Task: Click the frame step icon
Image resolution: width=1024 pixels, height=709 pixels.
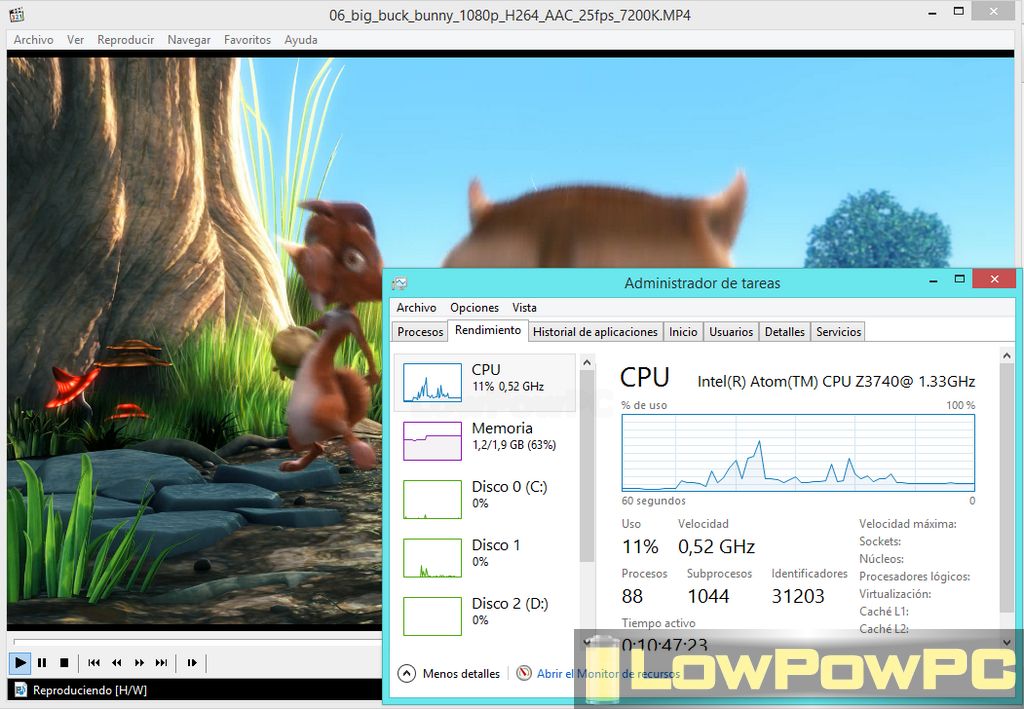Action: 192,662
